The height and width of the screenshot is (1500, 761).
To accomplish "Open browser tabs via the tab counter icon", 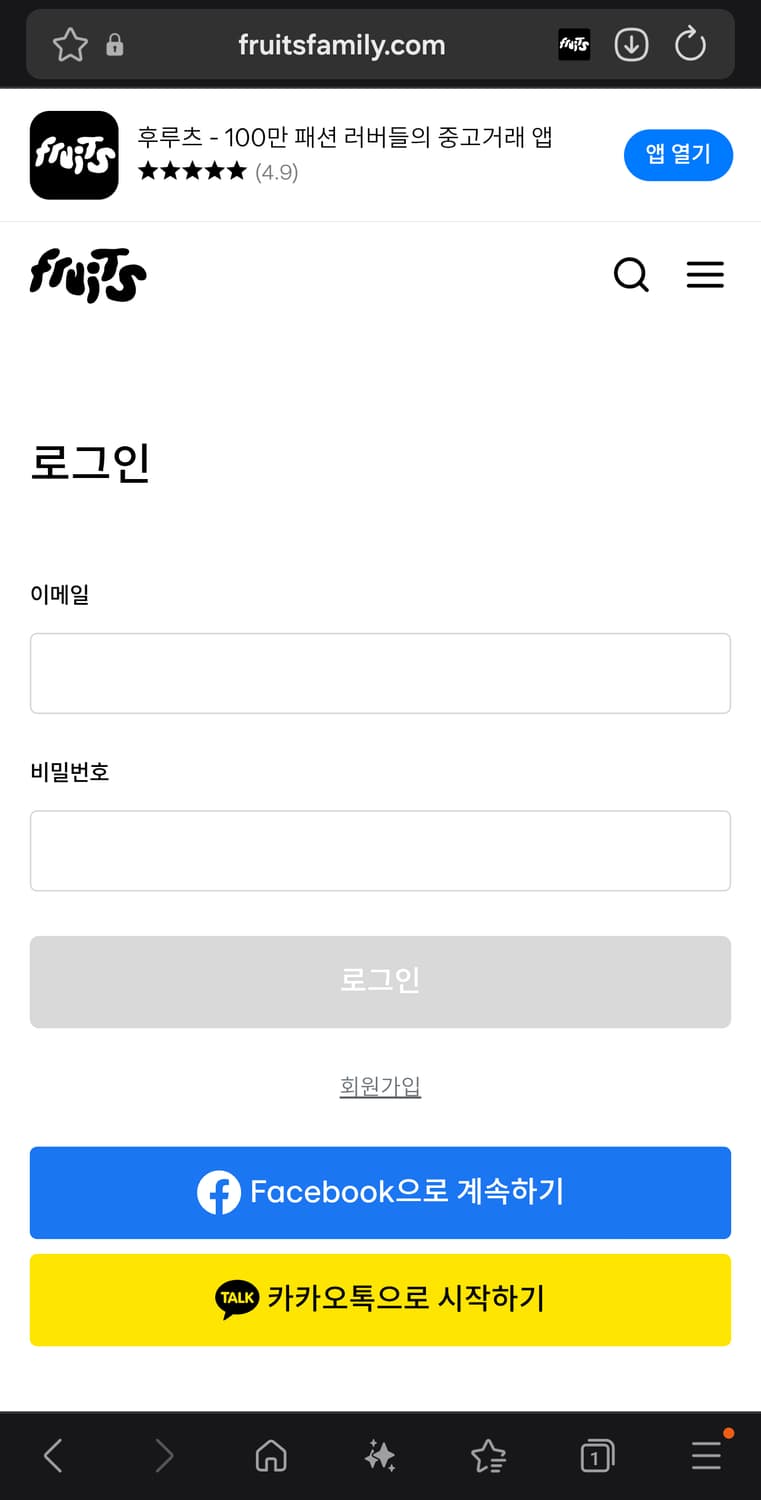I will pos(596,1455).
